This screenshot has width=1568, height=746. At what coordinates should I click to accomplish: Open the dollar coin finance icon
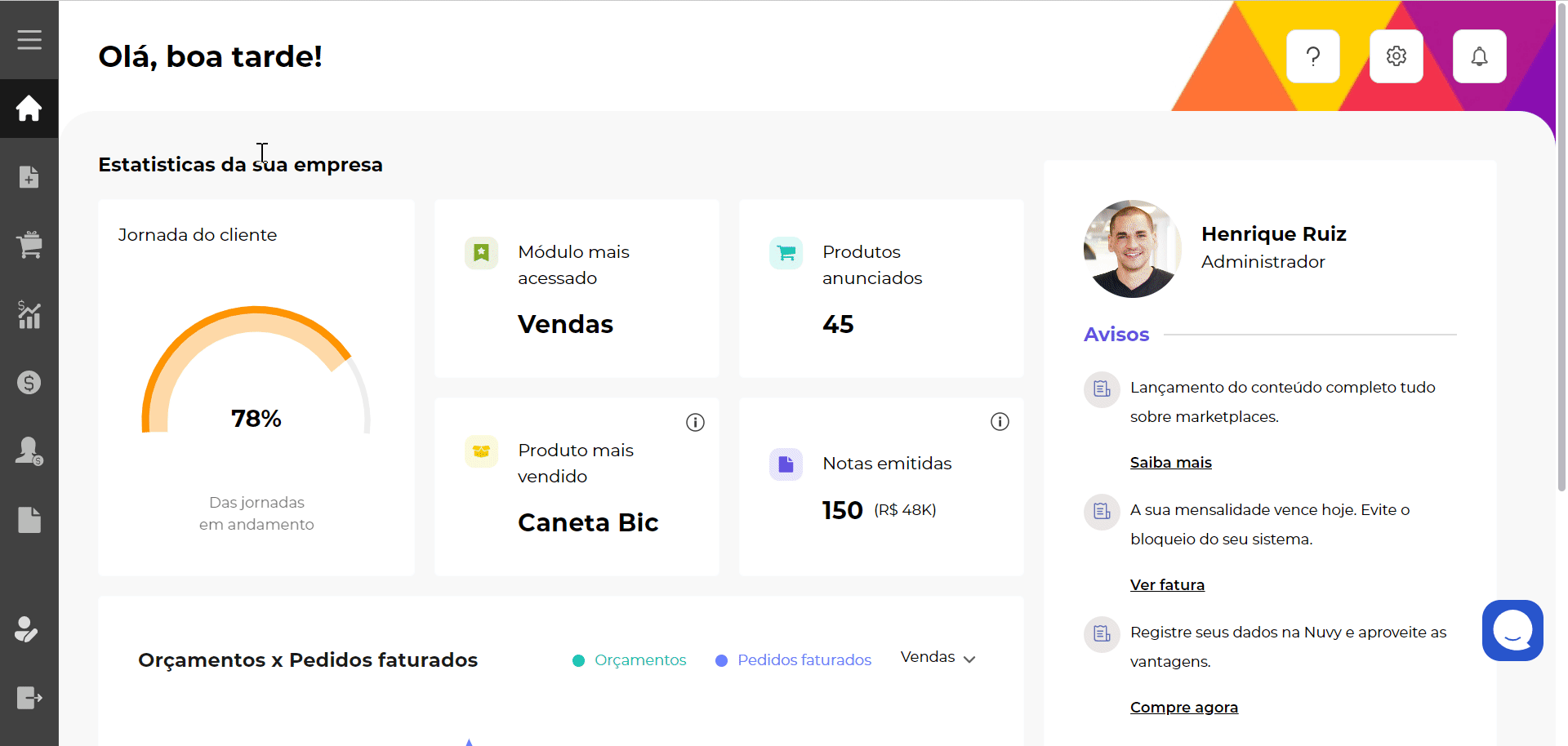coord(29,383)
